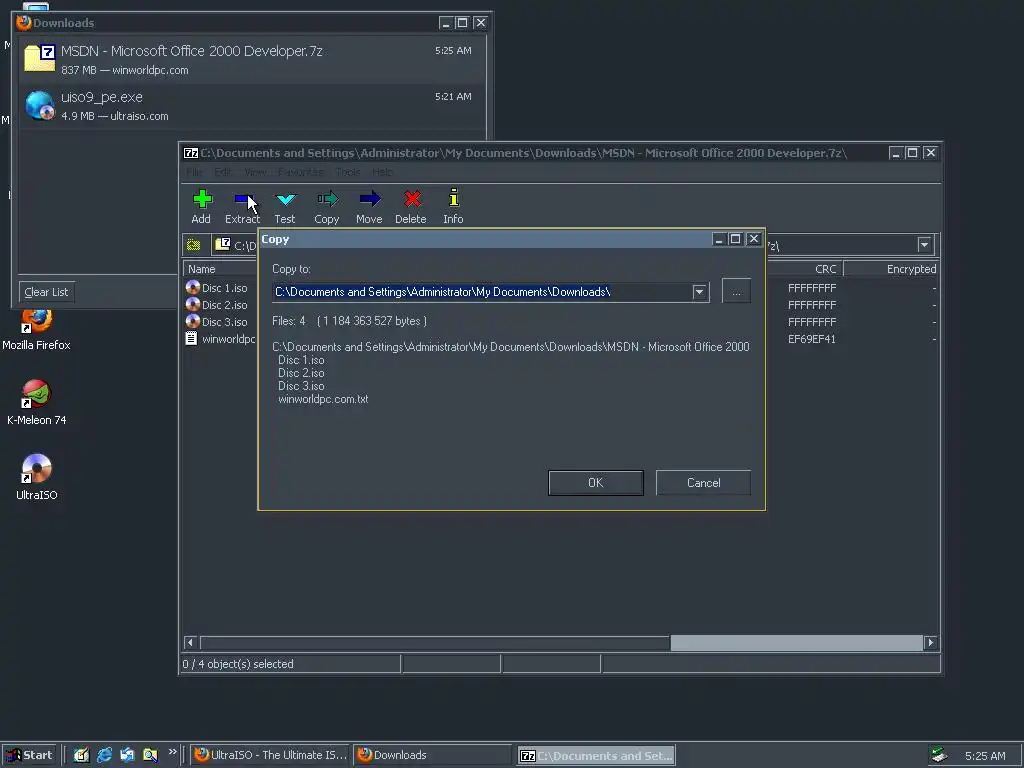The width and height of the screenshot is (1024, 768).
Task: Open the Edit menu in 7-Zip
Action: (x=223, y=172)
